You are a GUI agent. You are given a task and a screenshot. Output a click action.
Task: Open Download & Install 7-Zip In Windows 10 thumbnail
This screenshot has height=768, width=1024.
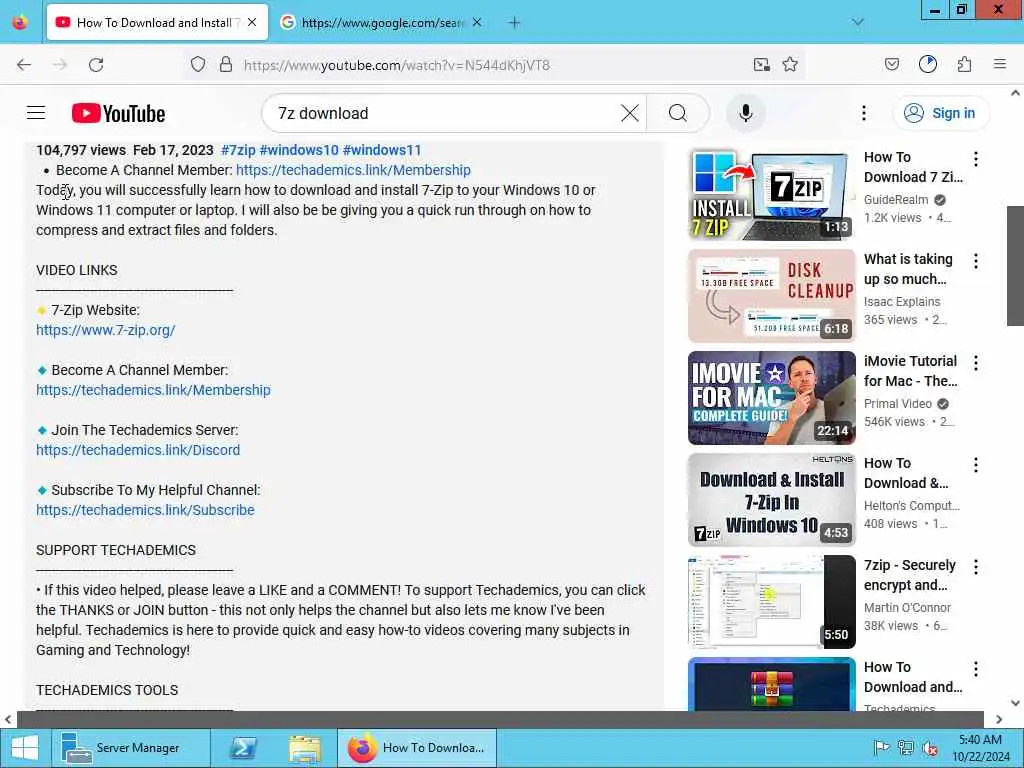coord(772,500)
